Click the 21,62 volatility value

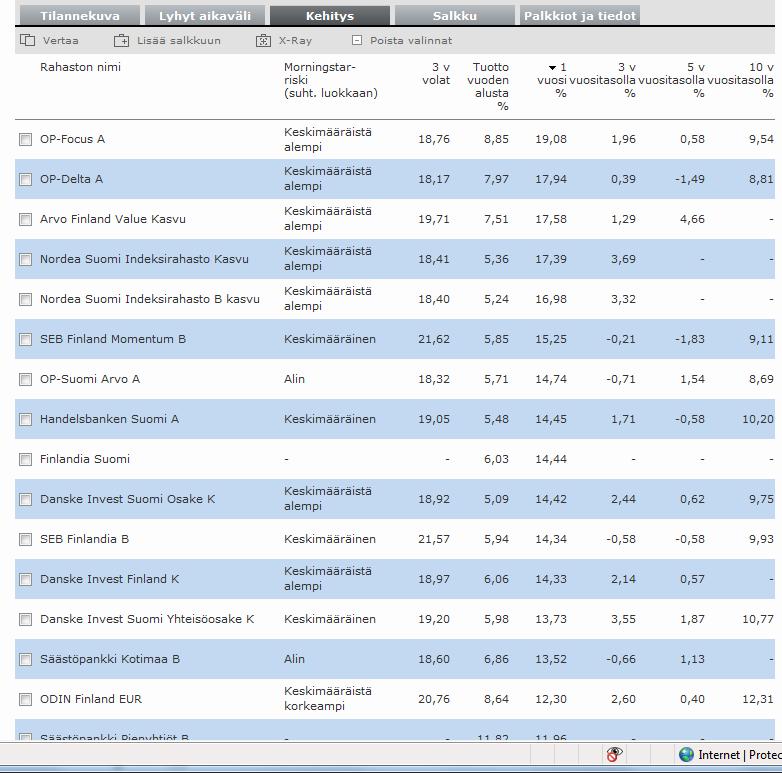pyautogui.click(x=434, y=339)
